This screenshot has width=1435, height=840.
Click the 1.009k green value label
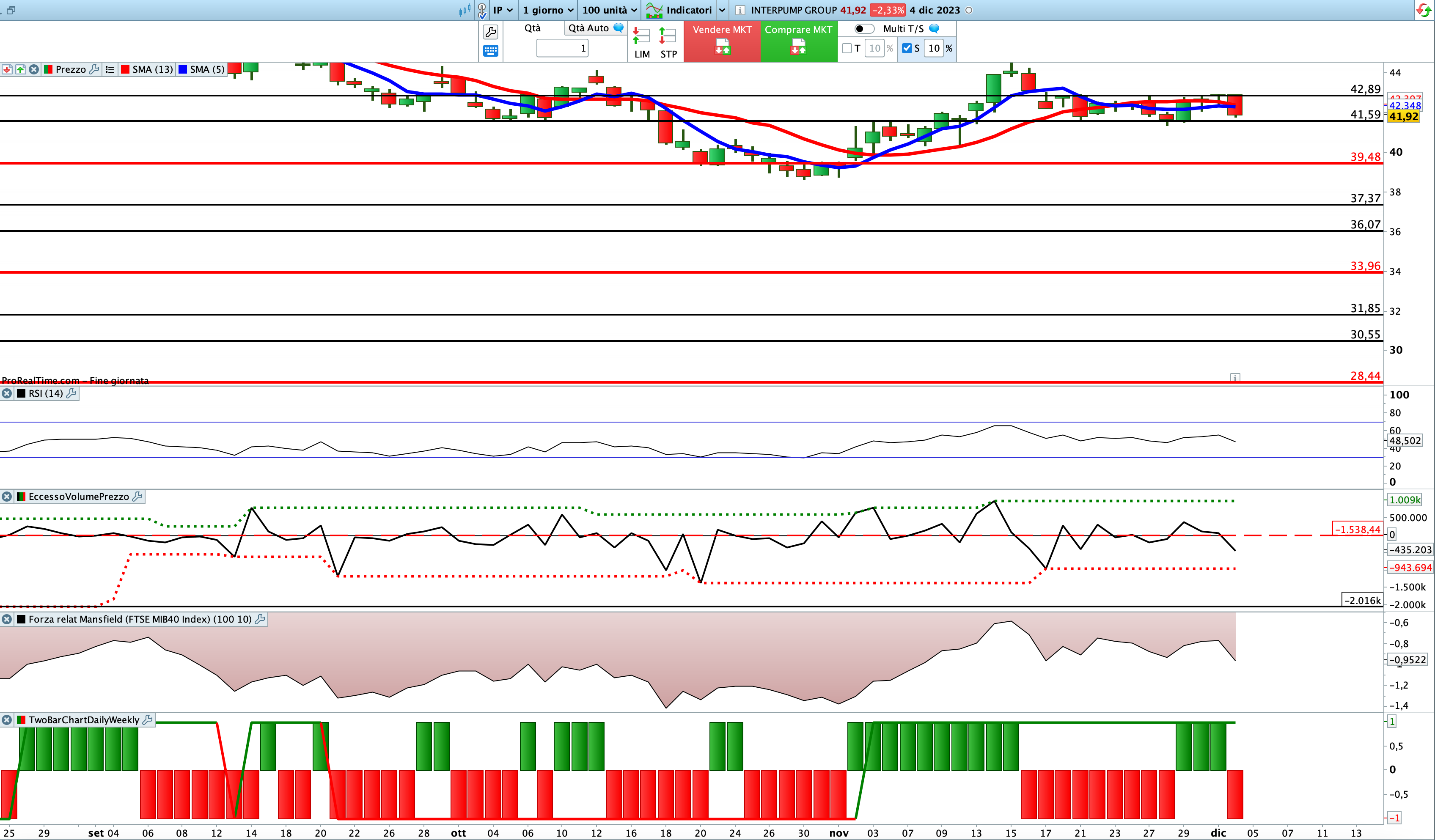[x=1405, y=500]
